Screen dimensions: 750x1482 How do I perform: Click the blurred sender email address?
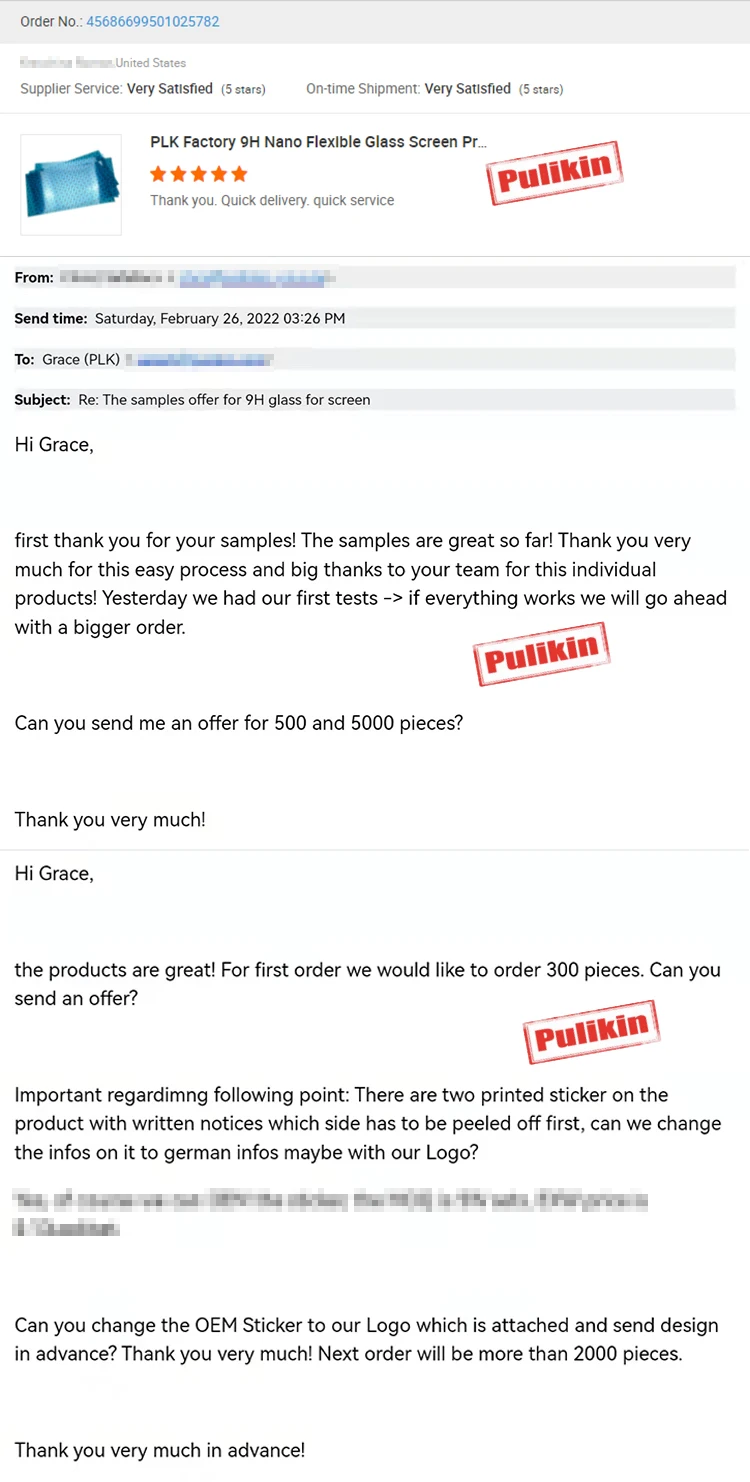pyautogui.click(x=258, y=278)
